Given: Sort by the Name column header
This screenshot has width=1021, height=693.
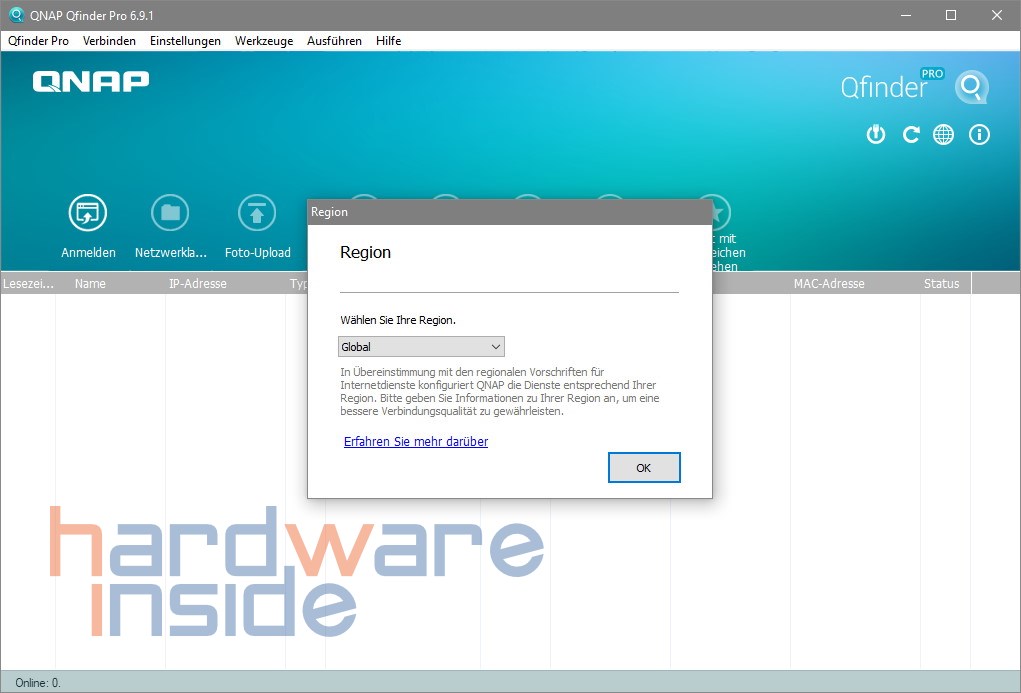Looking at the screenshot, I should [110, 283].
